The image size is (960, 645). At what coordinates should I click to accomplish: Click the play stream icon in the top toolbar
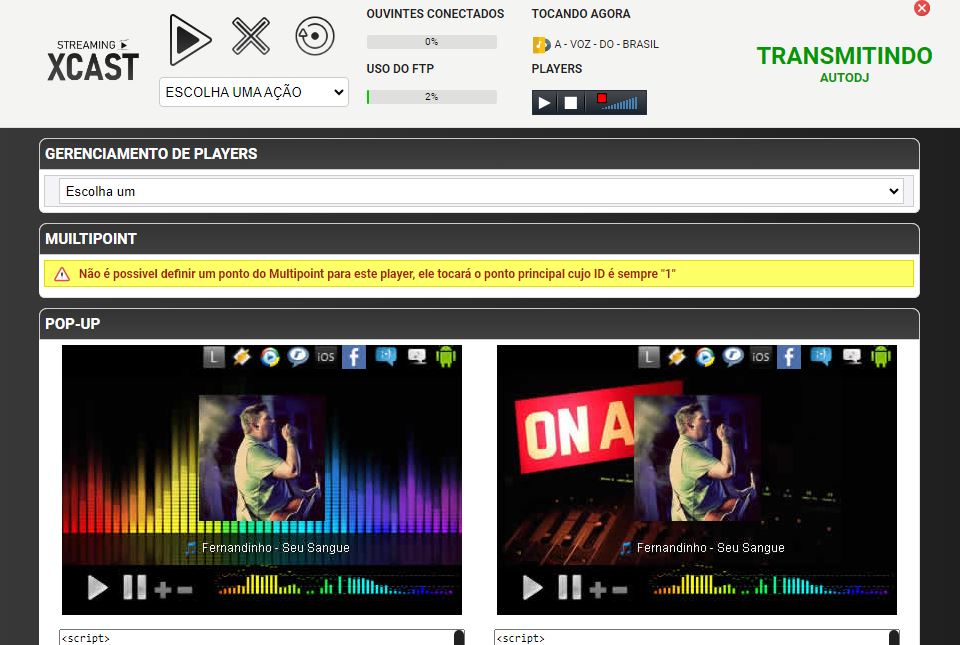pos(190,38)
